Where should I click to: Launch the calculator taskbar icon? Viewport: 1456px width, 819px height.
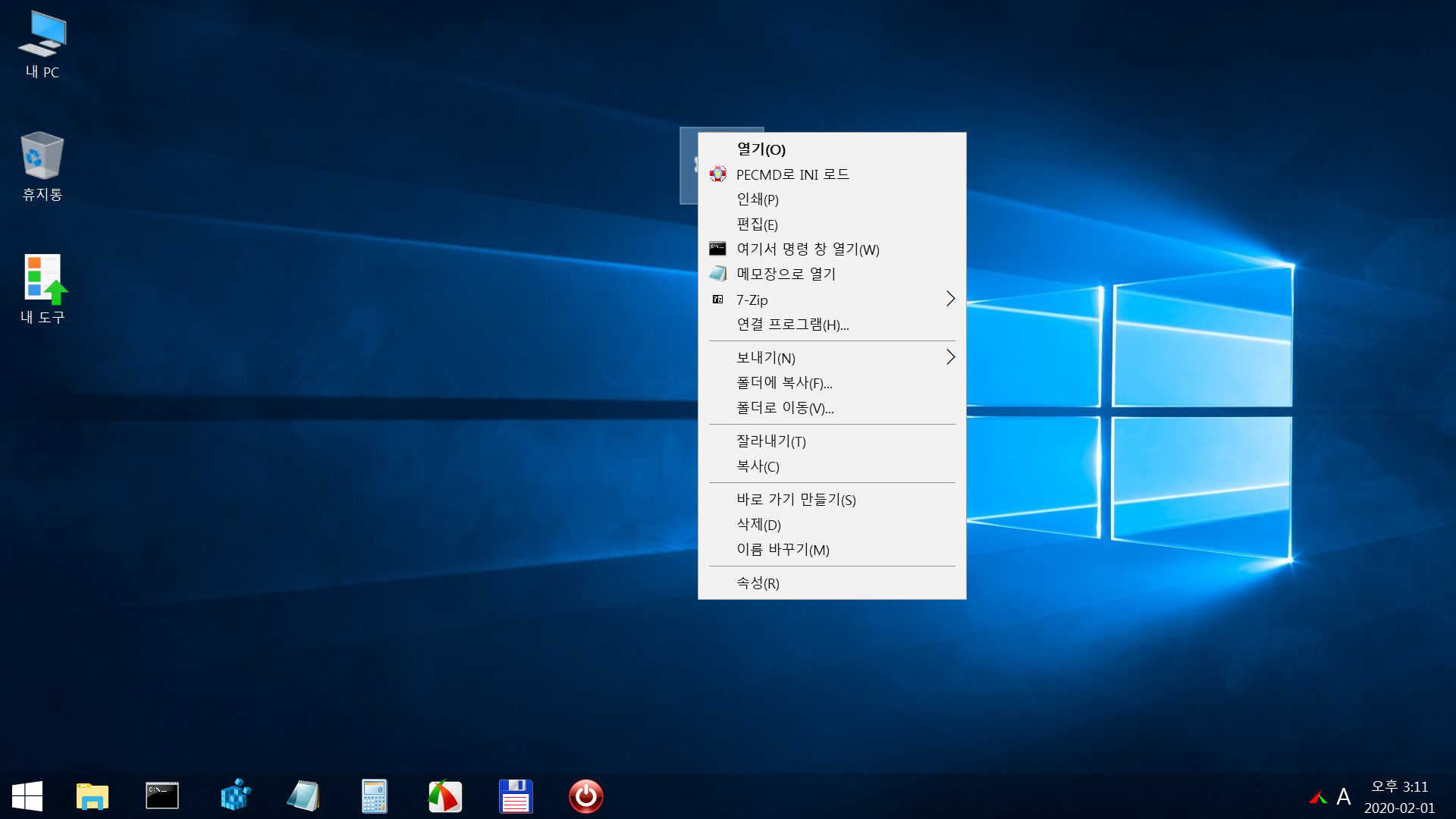[x=375, y=796]
